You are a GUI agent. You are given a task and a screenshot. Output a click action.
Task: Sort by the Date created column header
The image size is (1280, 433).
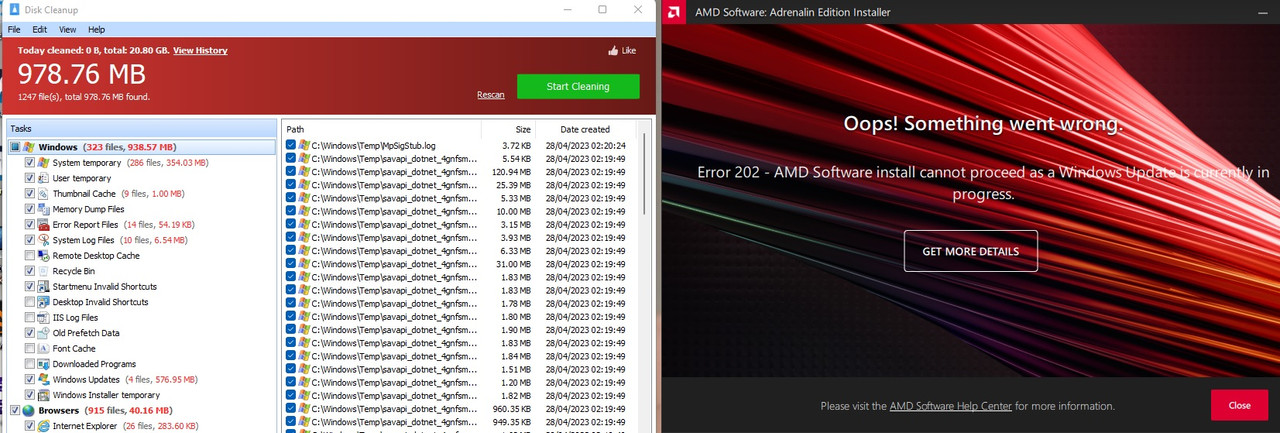(x=586, y=129)
